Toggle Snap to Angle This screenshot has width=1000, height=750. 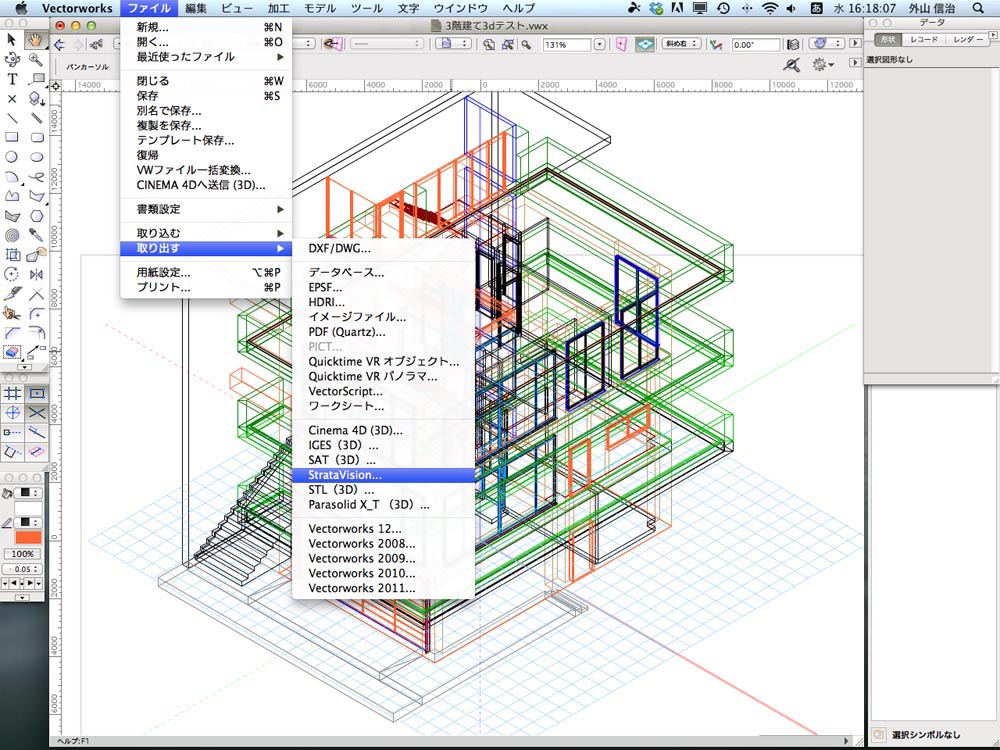point(13,413)
